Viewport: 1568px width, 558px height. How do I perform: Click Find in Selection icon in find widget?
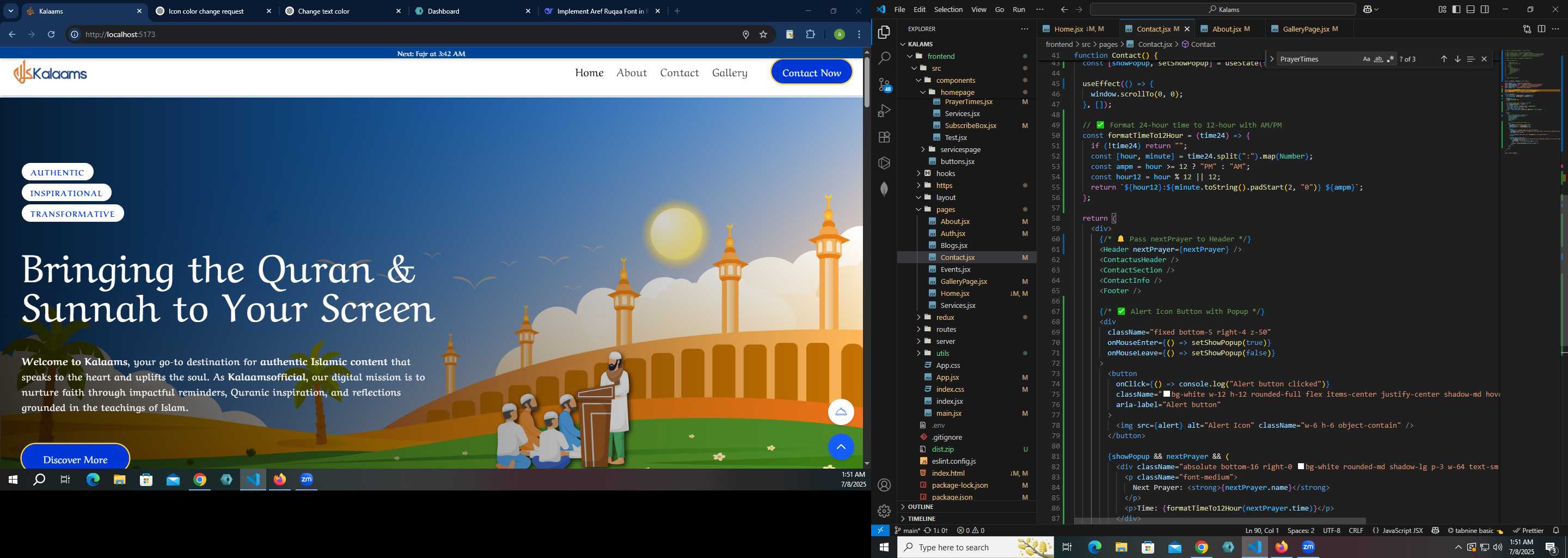(1471, 59)
